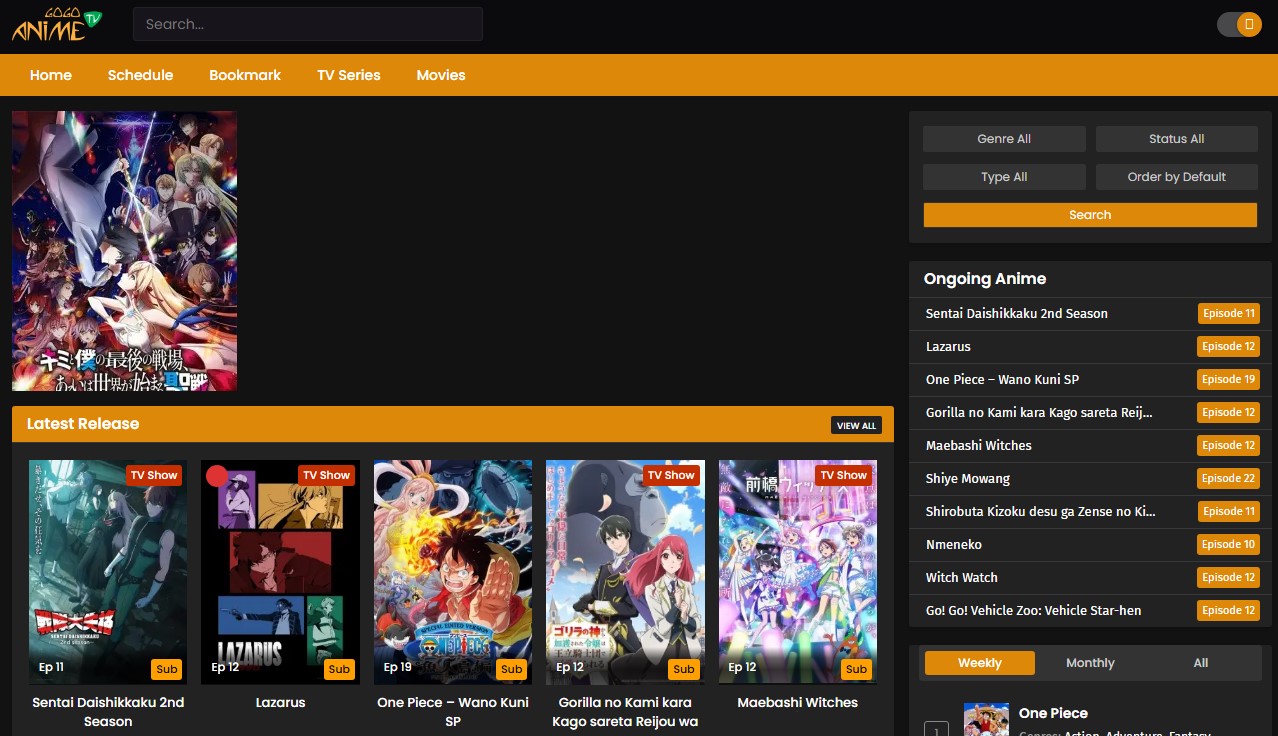The width and height of the screenshot is (1278, 736).
Task: Click Sub badge on Sentai Daishikkaku card
Action: pyautogui.click(x=167, y=669)
